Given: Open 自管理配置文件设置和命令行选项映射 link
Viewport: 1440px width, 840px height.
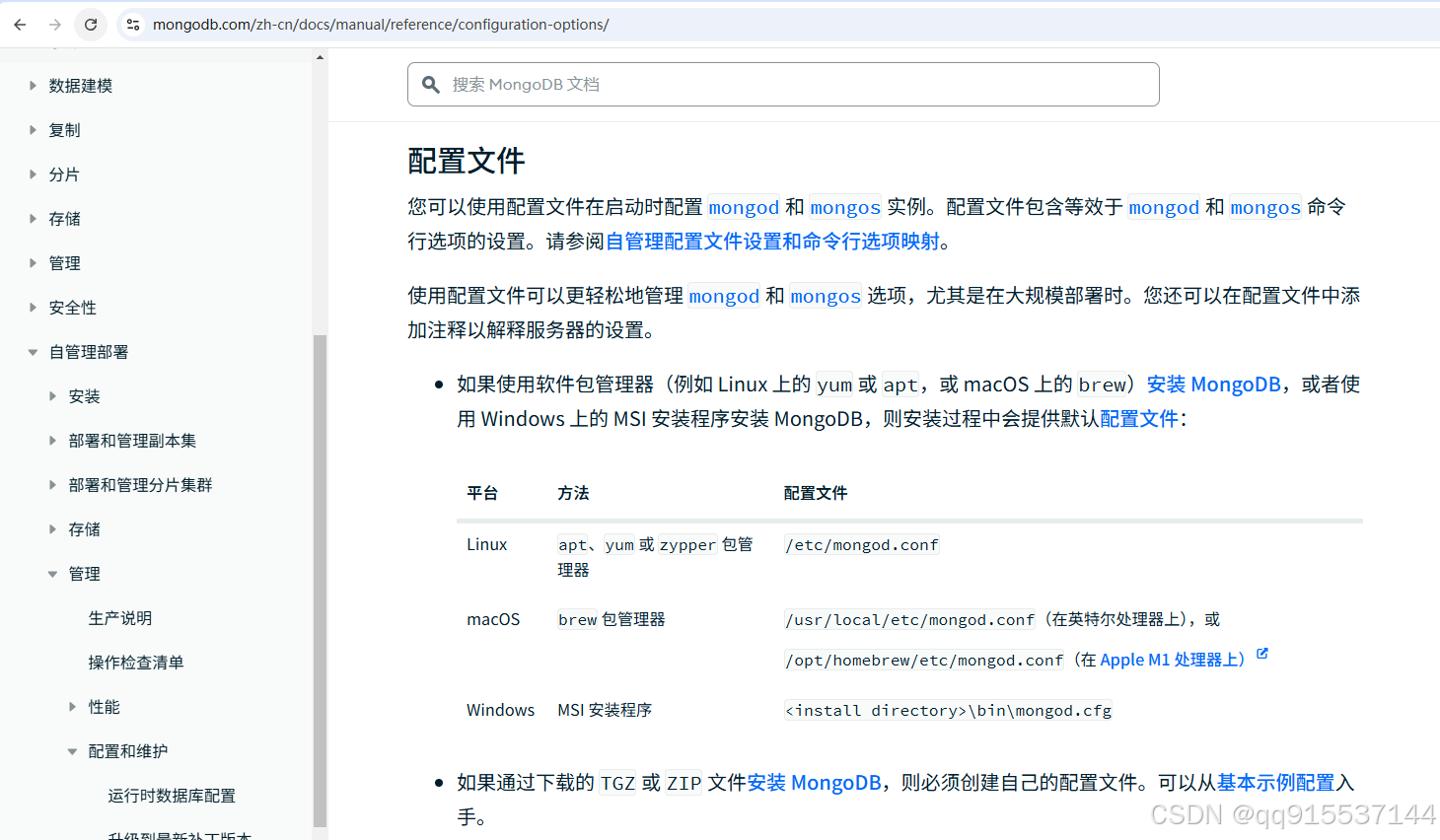Looking at the screenshot, I should coord(772,242).
